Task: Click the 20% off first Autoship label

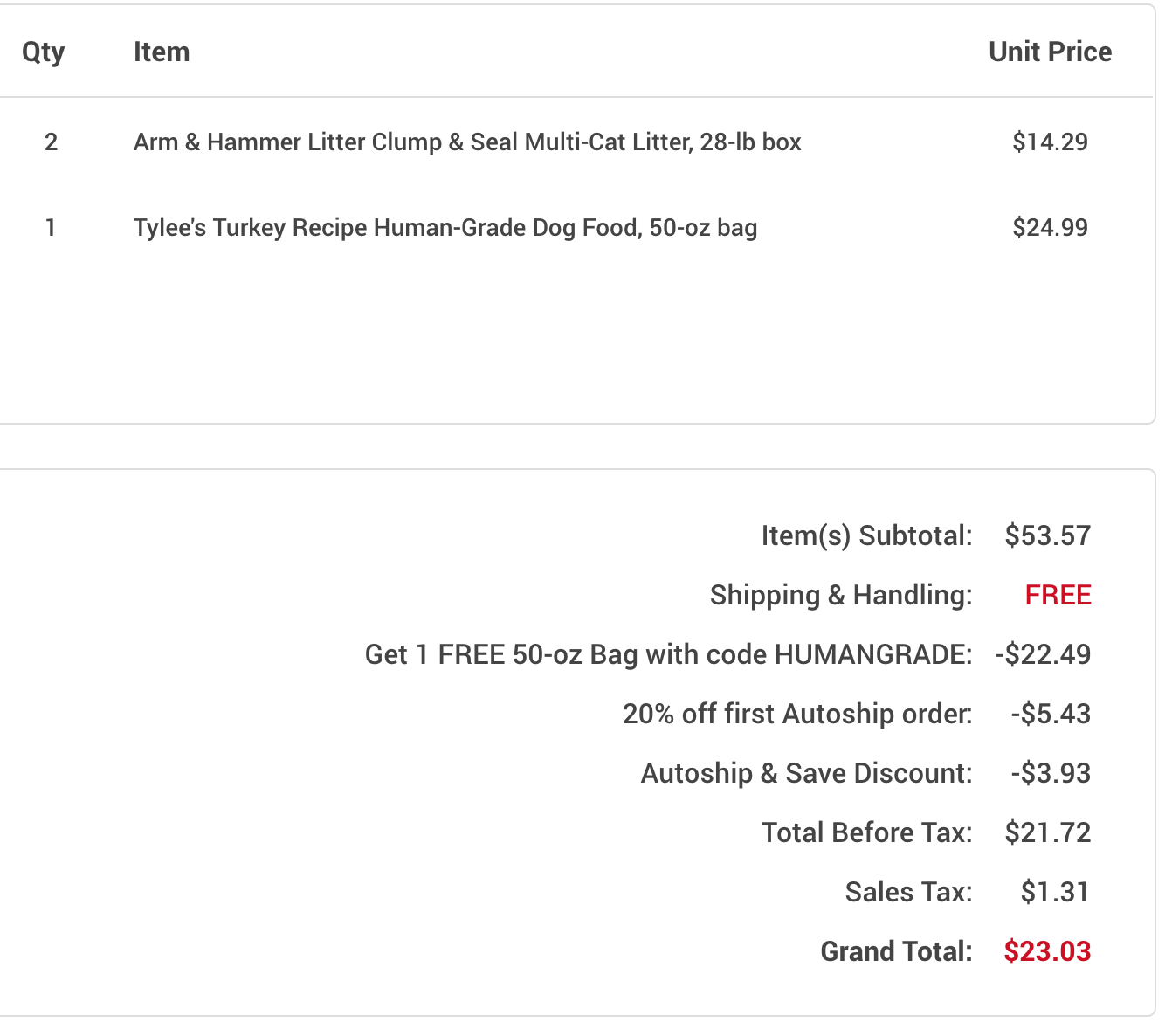Action: click(x=797, y=714)
